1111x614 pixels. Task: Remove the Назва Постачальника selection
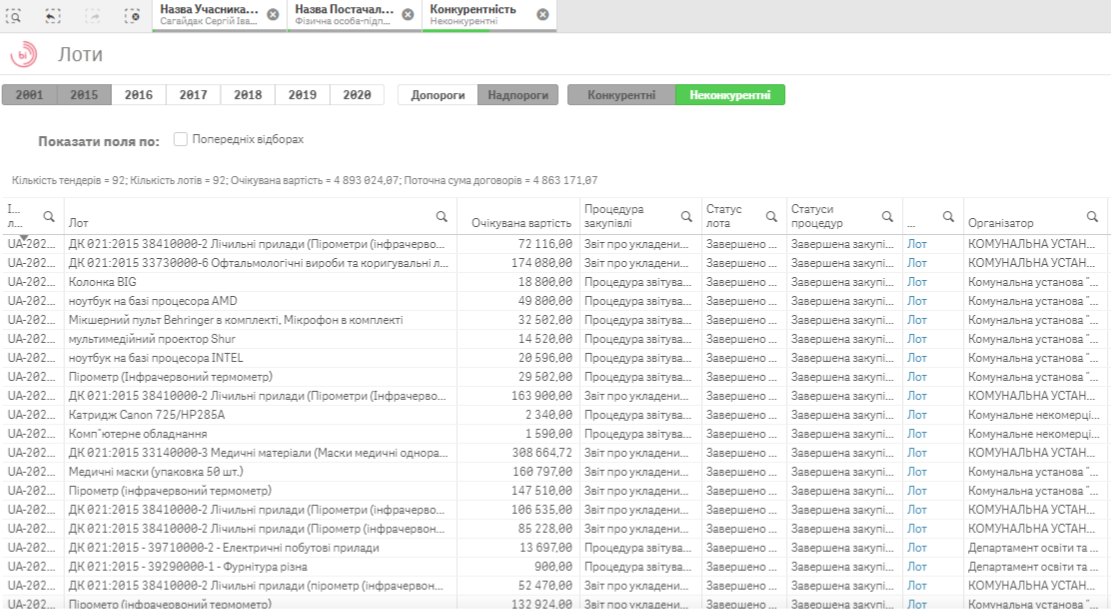[407, 14]
